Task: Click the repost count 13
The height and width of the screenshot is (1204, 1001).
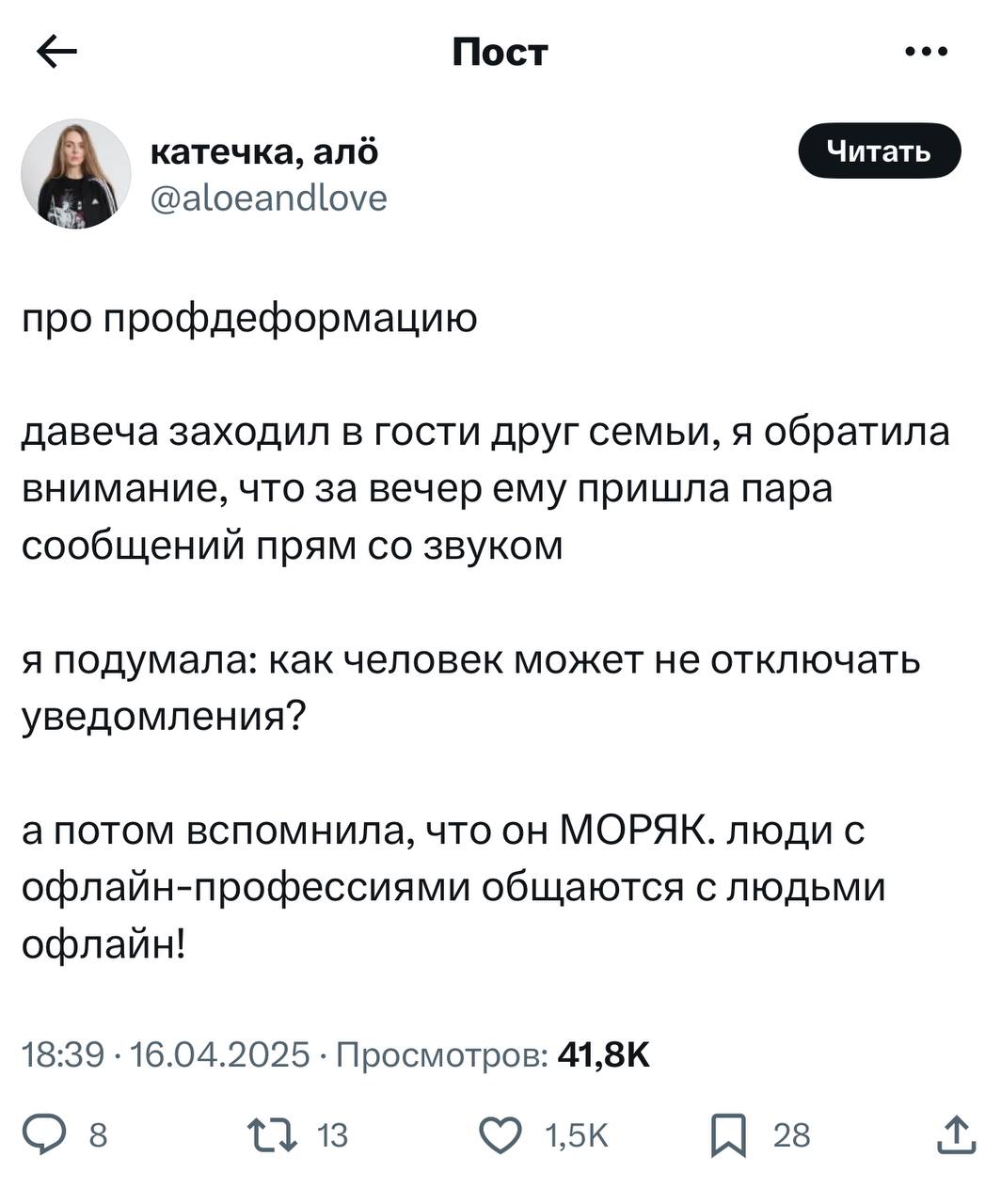Action: pyautogui.click(x=333, y=1136)
